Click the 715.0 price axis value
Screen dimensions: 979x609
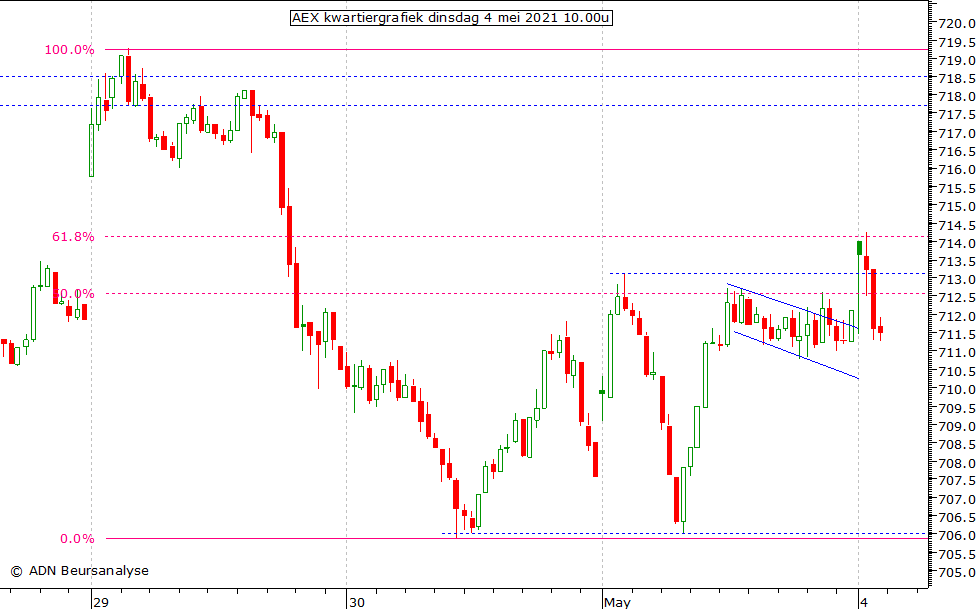click(x=956, y=207)
